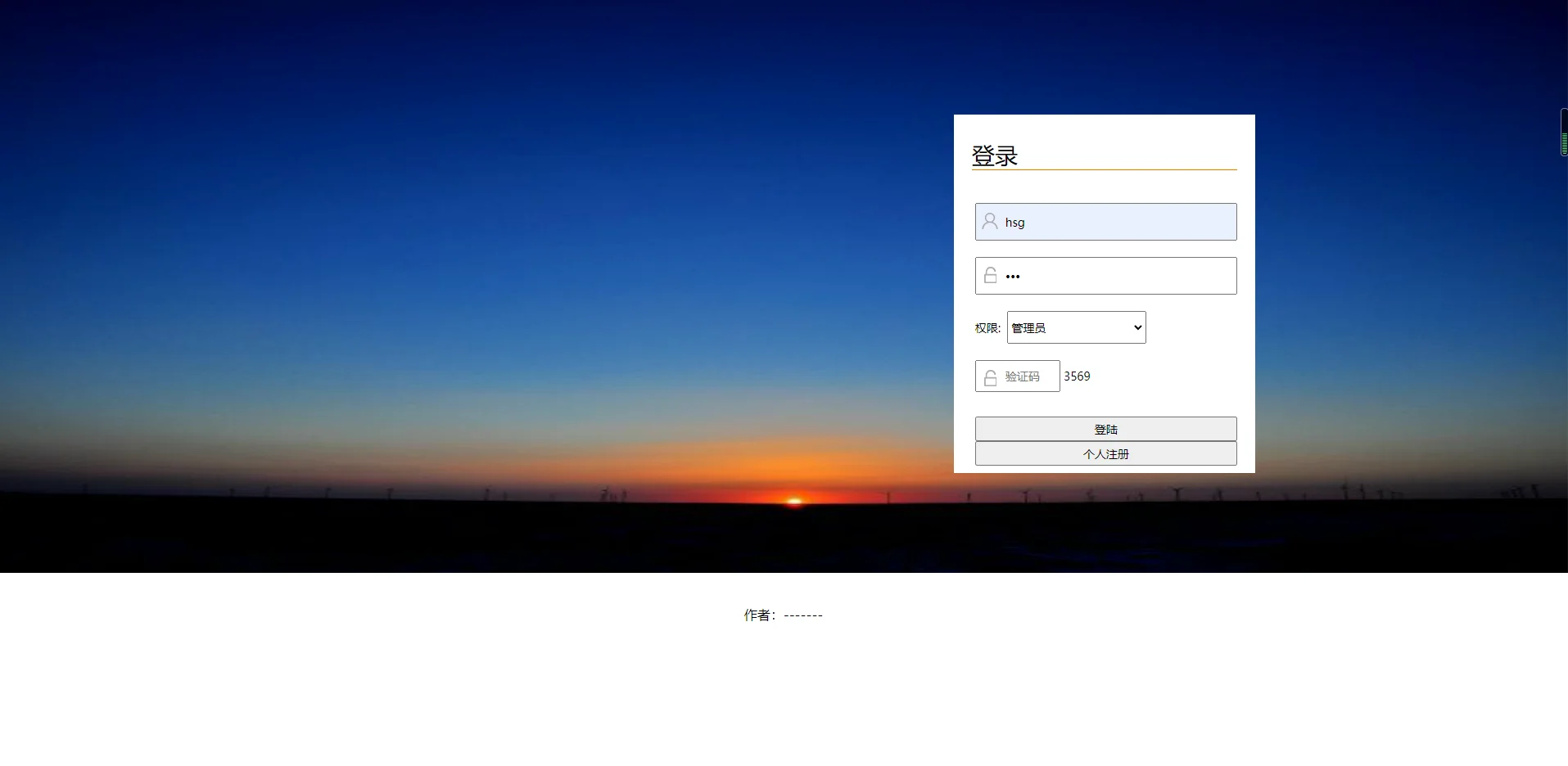The image size is (1568, 766).
Task: Click the captcha code 3569 to refresh it
Action: click(1078, 376)
